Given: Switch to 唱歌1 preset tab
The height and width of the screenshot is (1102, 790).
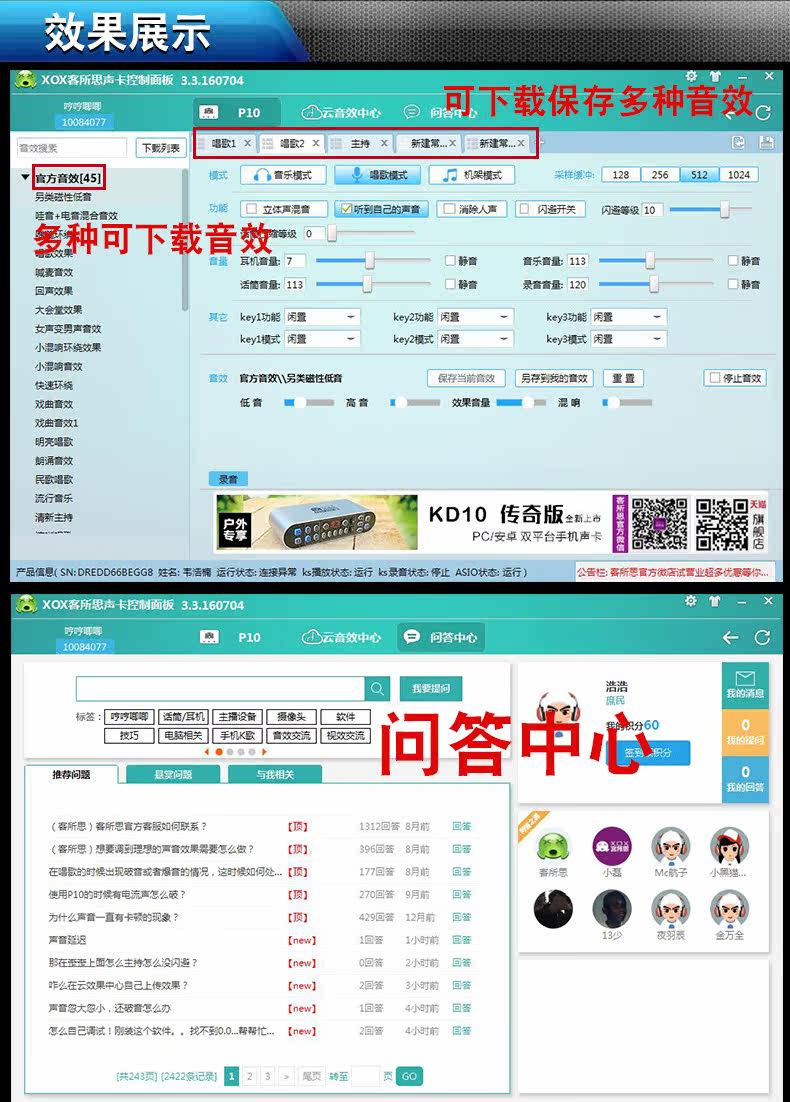Looking at the screenshot, I should click(224, 143).
